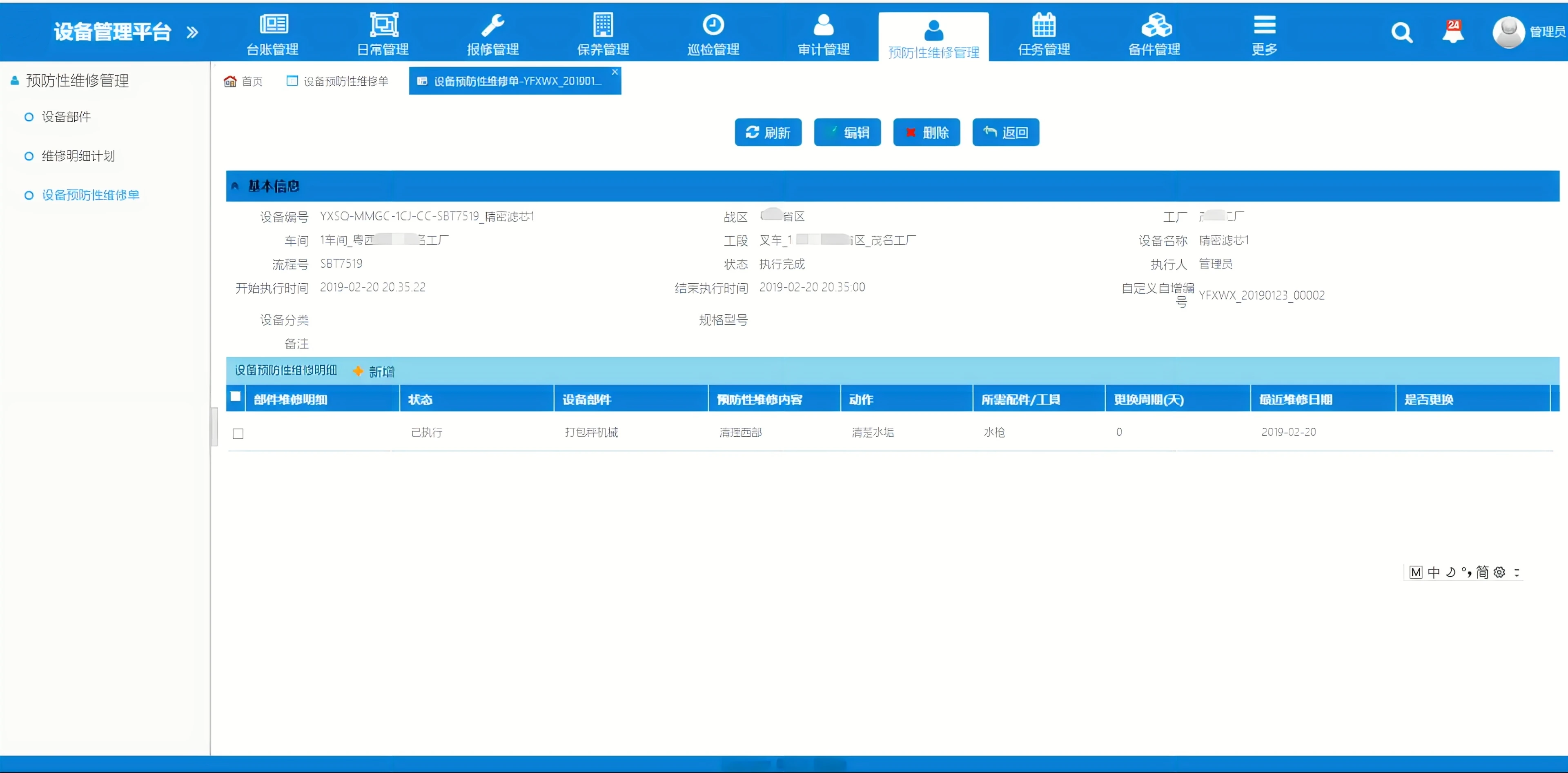Click the 删除 delete button
The height and width of the screenshot is (773, 1568).
[x=927, y=132]
